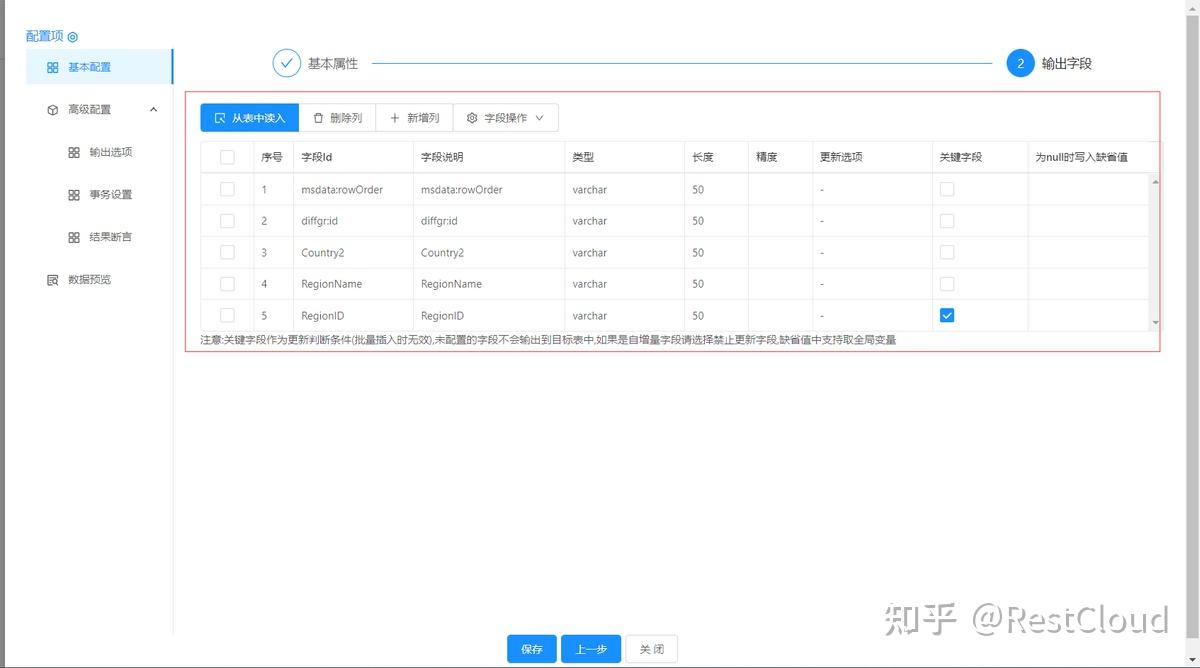Collapse the 高级配置 section chevron
The image size is (1200, 668).
point(155,110)
